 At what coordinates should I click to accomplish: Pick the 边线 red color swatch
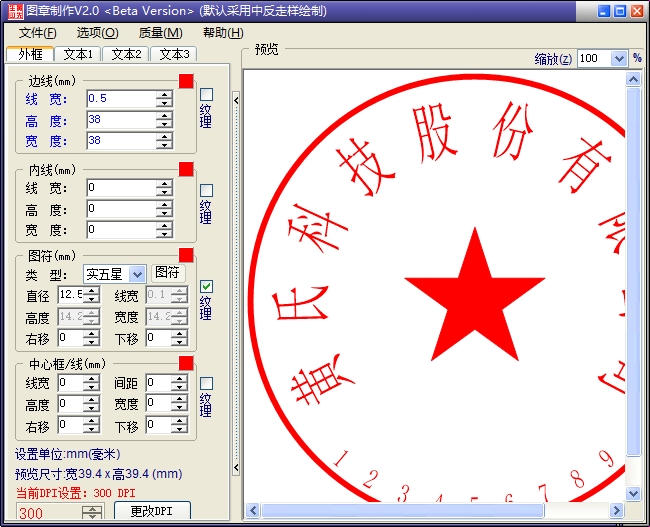click(x=186, y=81)
